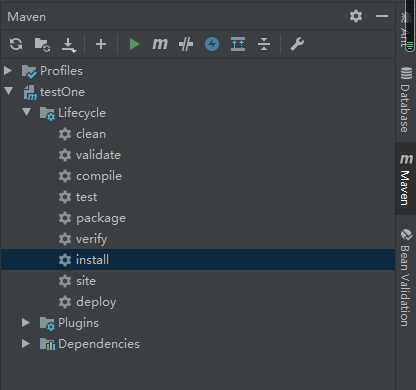Image resolution: width=416 pixels, height=390 pixels.
Task: Reload all Maven projects
Action: 16,44
